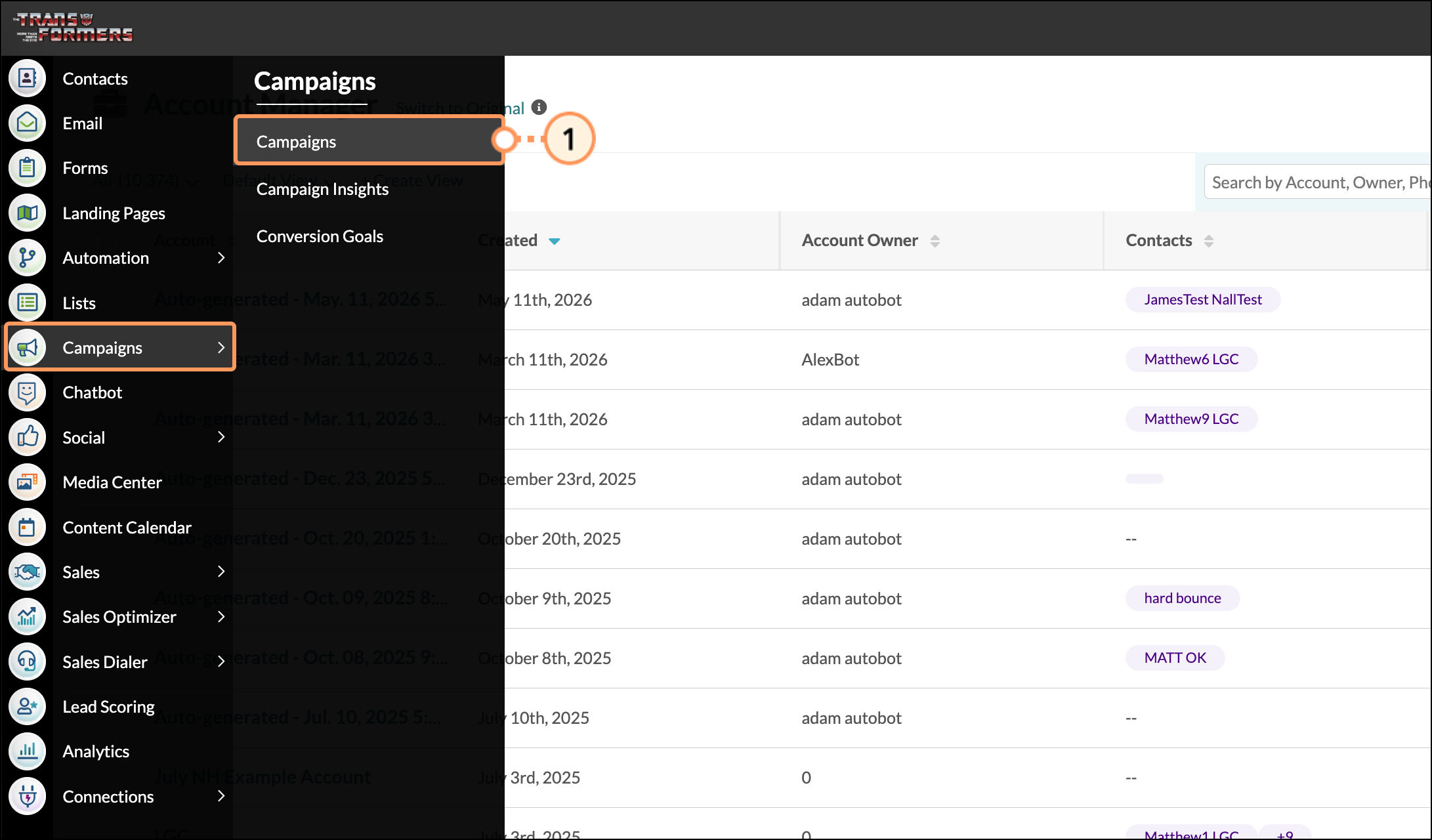1432x840 pixels.
Task: Expand the Campaigns submenu chevron
Action: click(x=221, y=347)
